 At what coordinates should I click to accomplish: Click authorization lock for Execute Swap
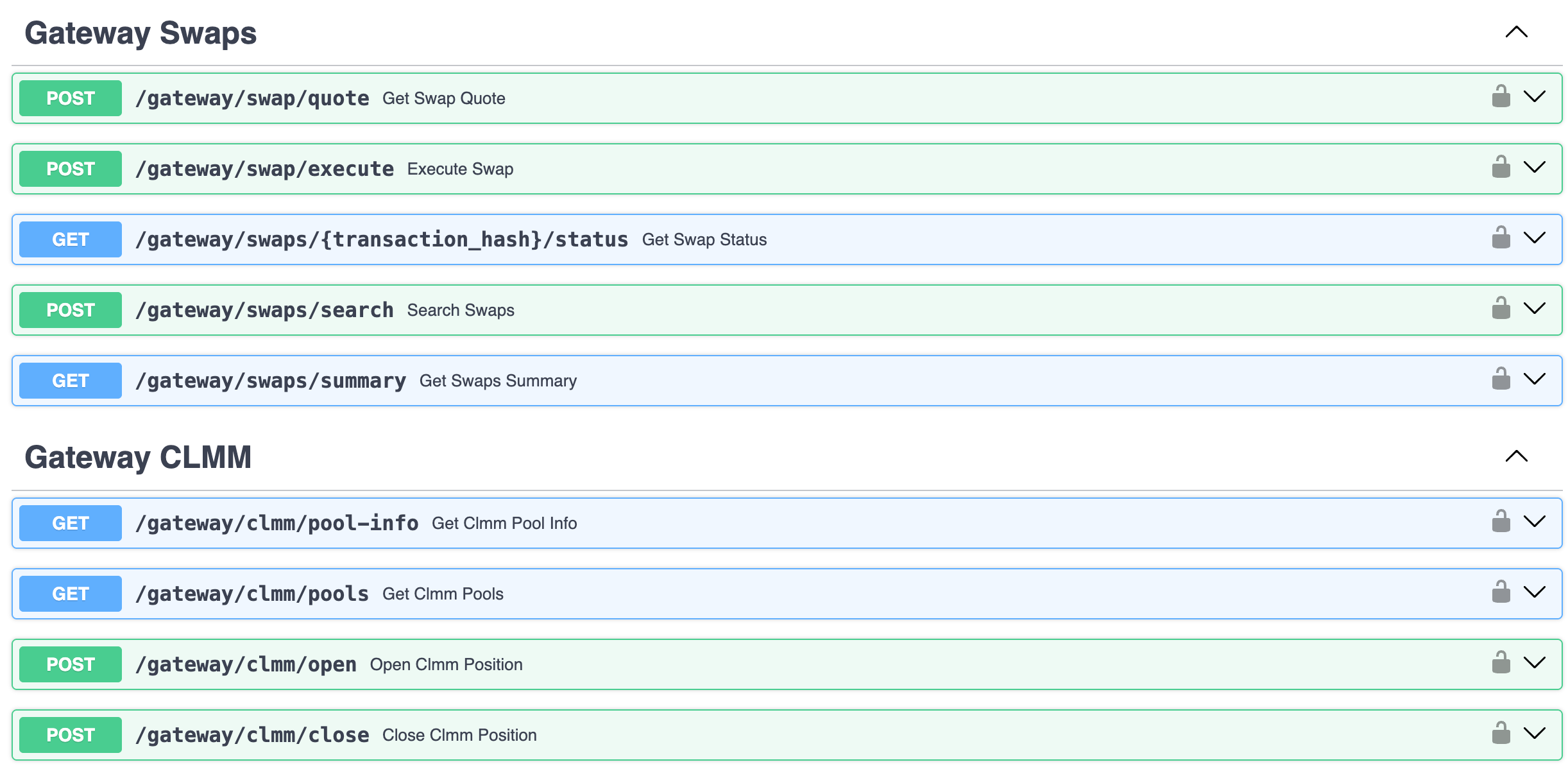coord(1501,168)
